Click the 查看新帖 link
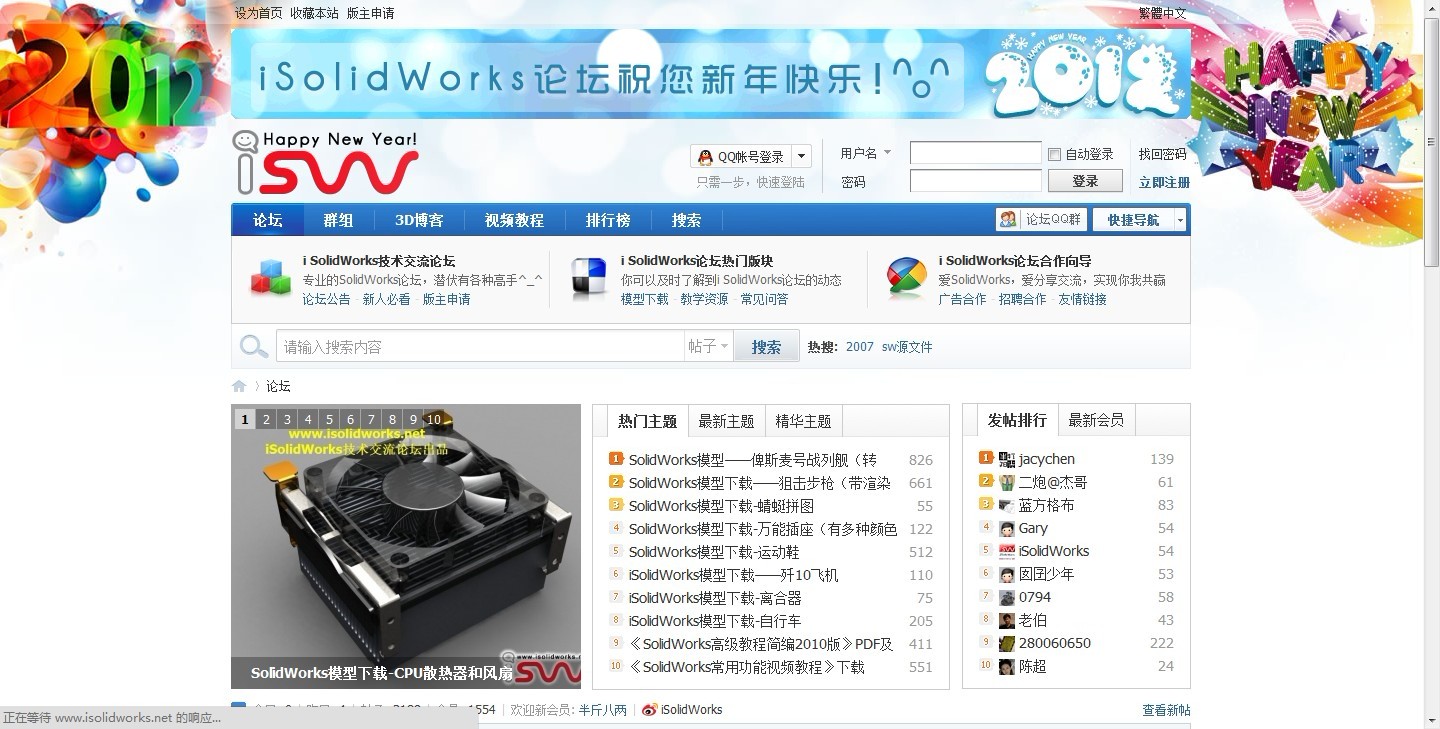Image resolution: width=1440 pixels, height=729 pixels. coord(1166,710)
